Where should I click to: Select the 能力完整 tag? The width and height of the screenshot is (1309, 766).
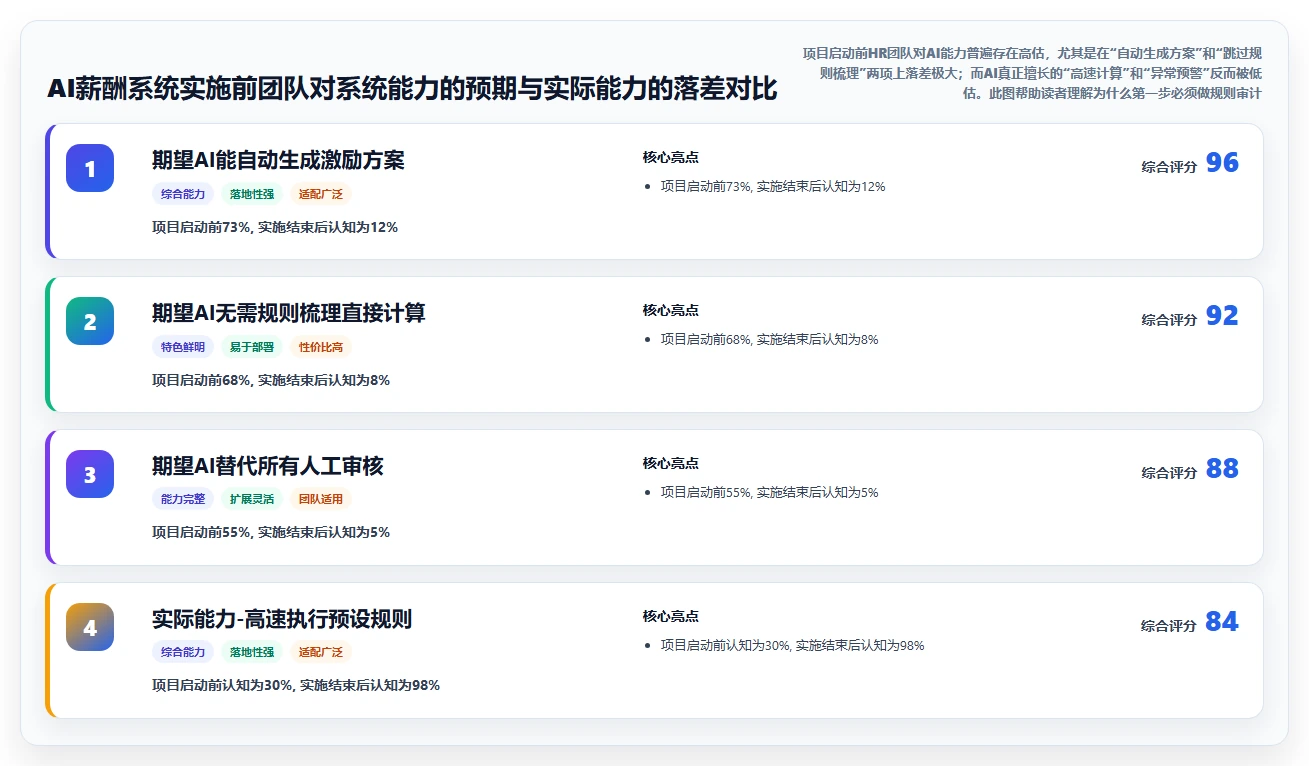pos(183,499)
